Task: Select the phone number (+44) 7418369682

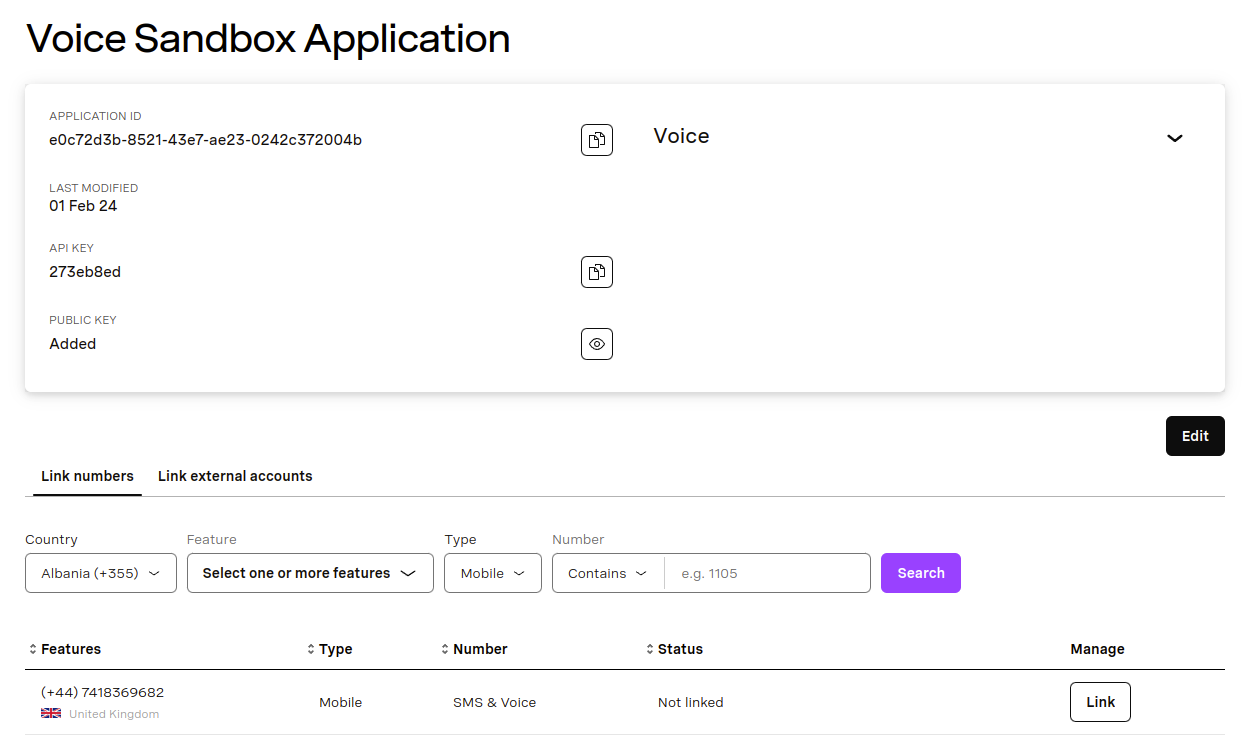Action: click(103, 691)
